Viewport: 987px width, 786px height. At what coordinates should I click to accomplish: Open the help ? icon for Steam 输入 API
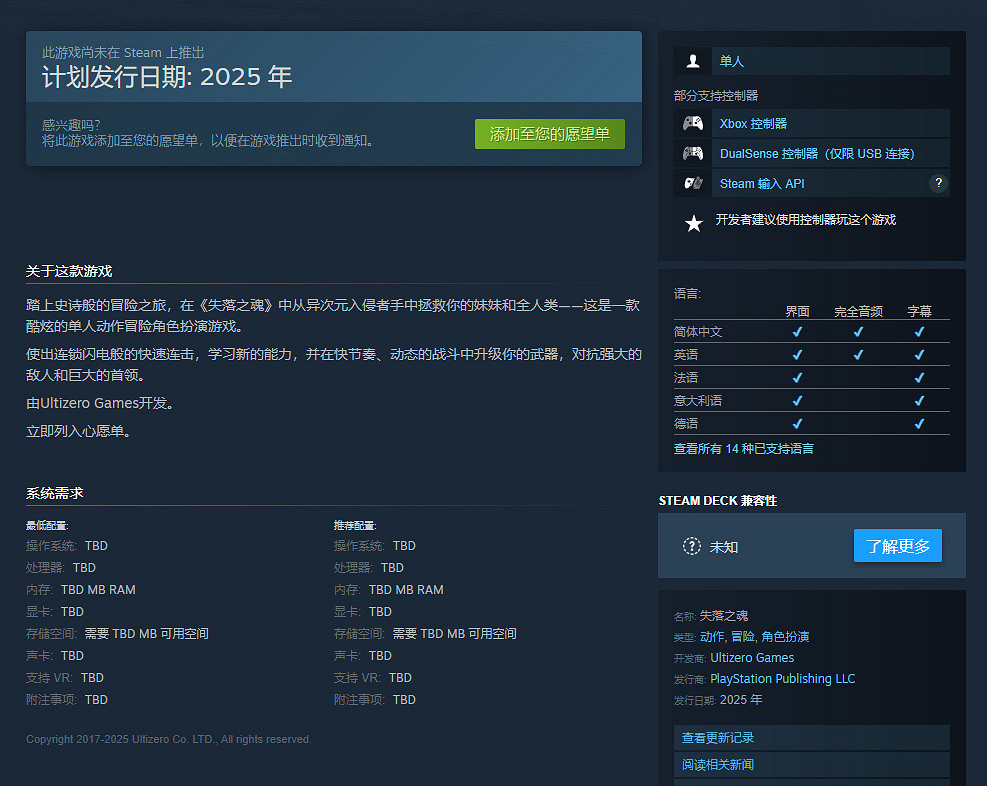[x=937, y=183]
